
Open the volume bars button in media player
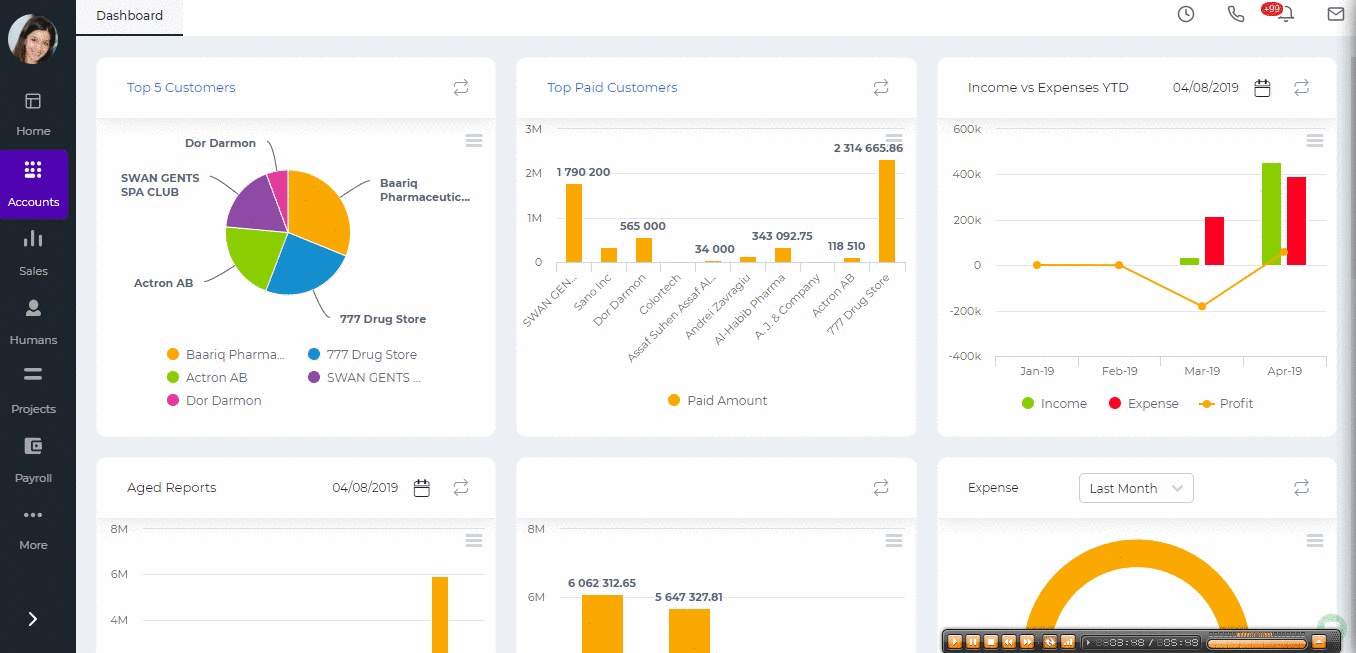point(1067,641)
